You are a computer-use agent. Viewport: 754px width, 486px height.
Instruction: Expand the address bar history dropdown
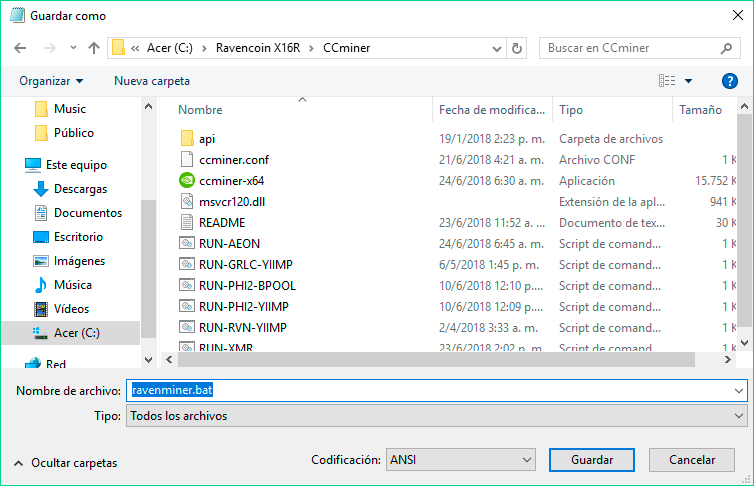point(497,49)
